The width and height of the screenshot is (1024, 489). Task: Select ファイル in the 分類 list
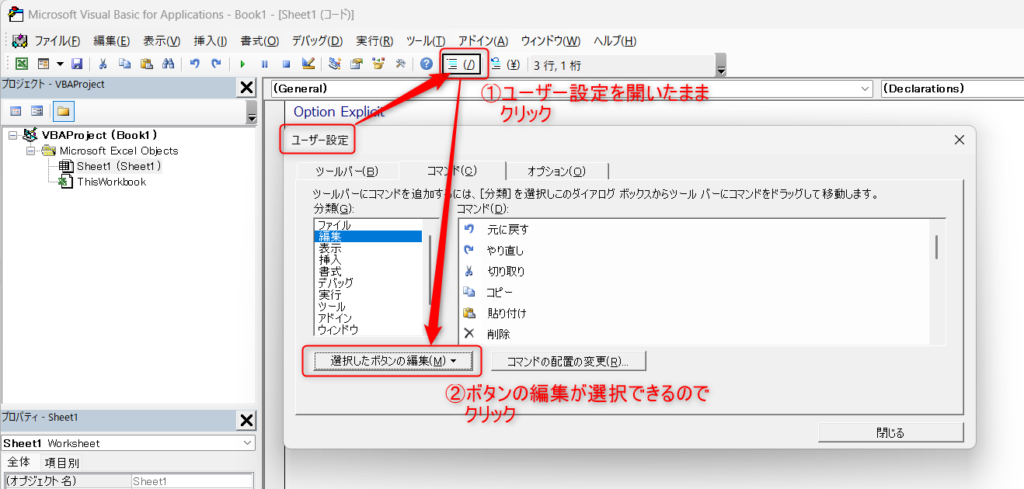368,225
